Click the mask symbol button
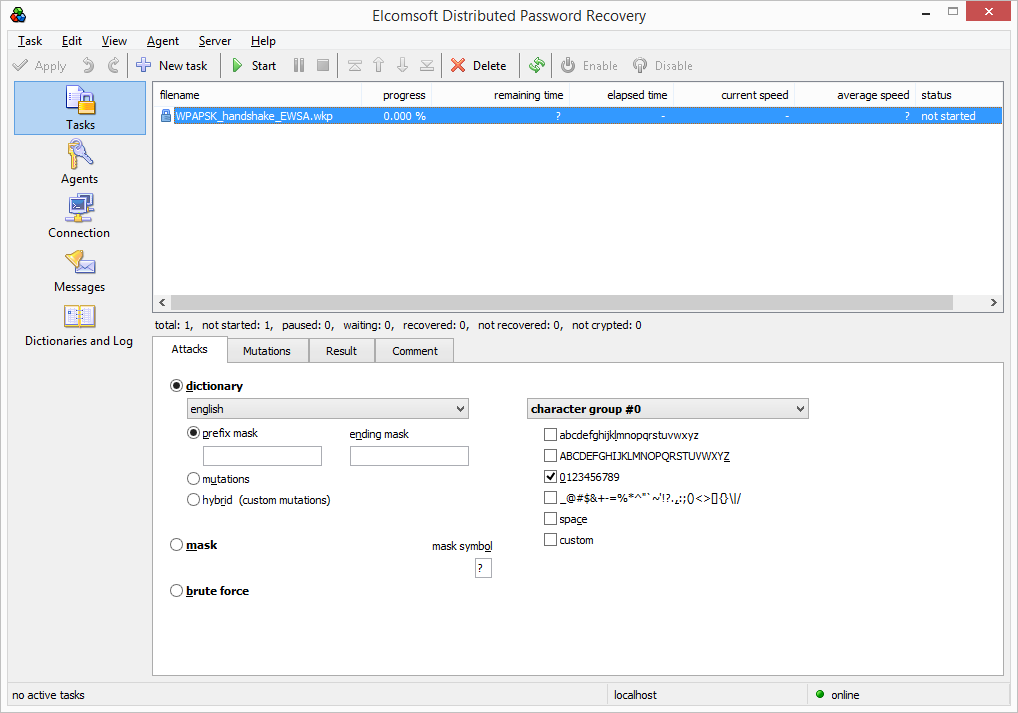The width and height of the screenshot is (1018, 713). (x=483, y=567)
